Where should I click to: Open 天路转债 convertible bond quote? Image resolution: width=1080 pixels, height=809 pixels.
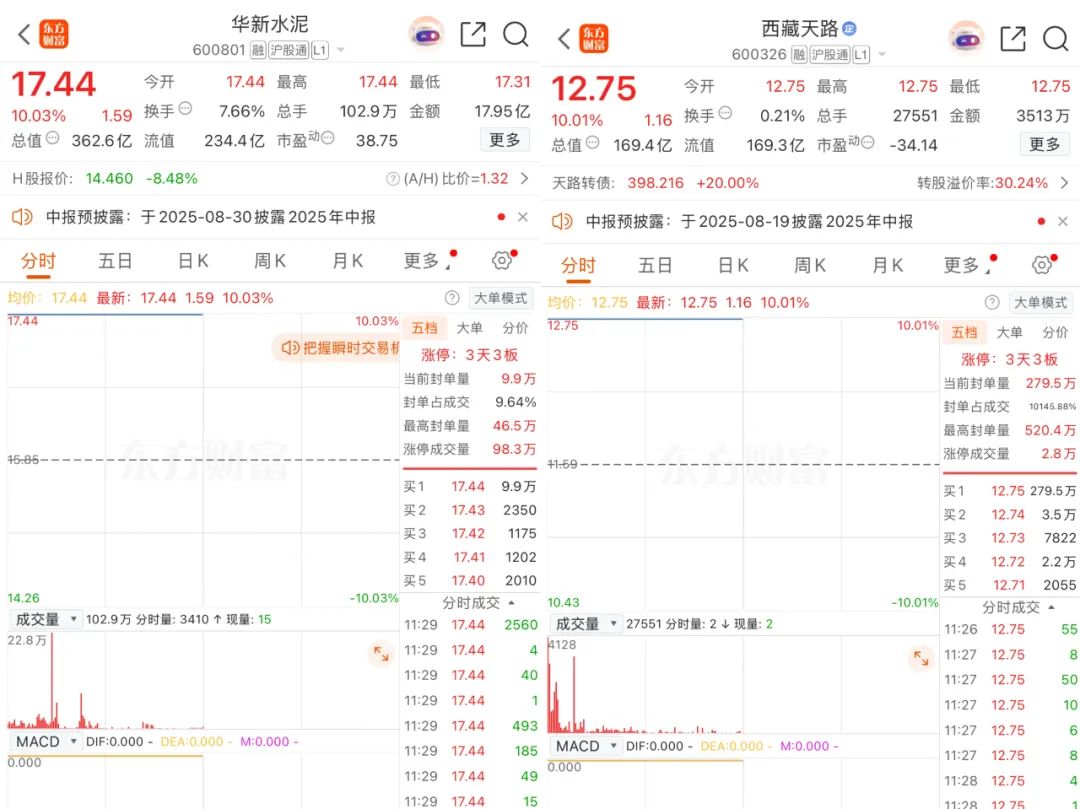coord(655,183)
